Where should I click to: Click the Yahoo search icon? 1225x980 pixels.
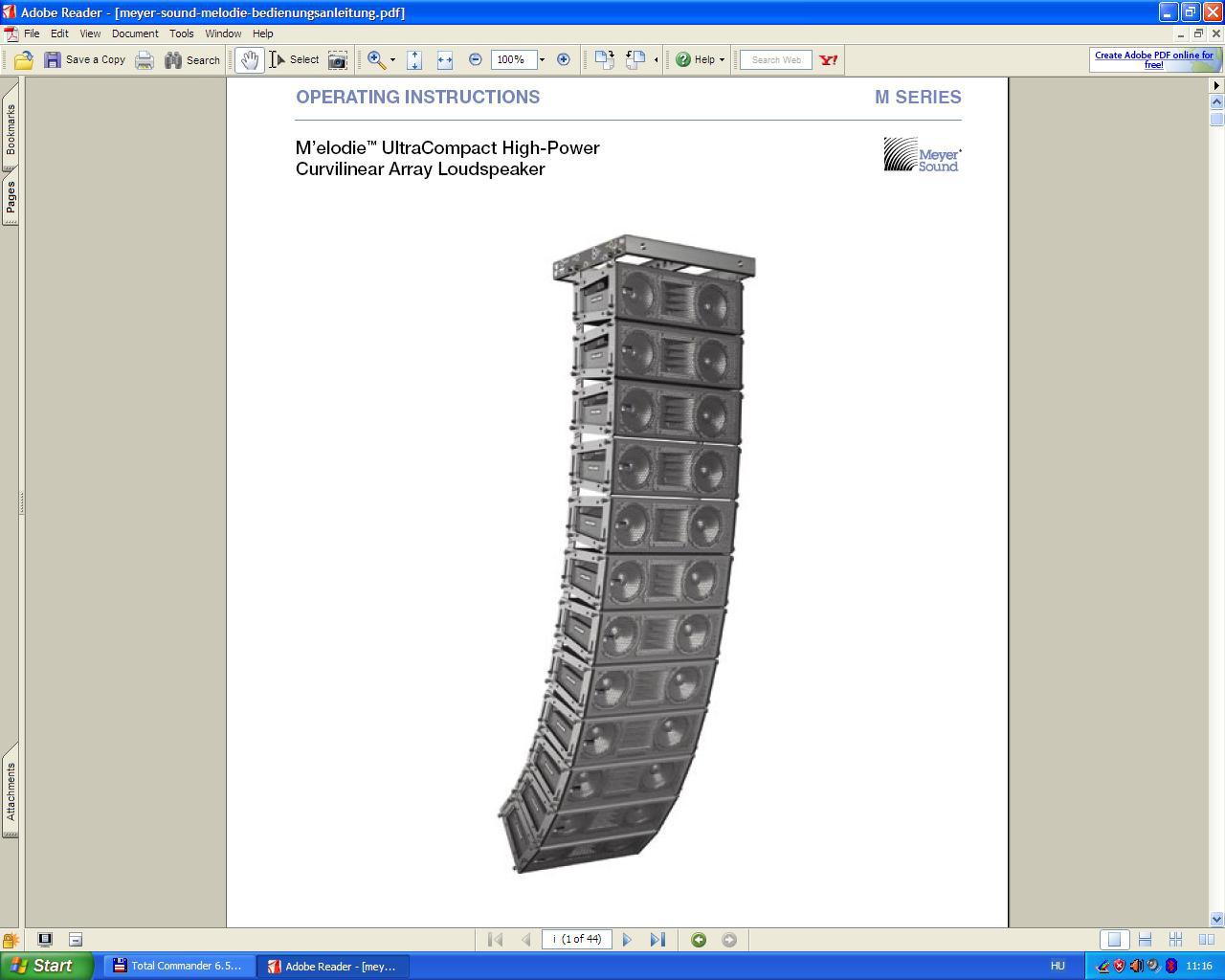(829, 60)
